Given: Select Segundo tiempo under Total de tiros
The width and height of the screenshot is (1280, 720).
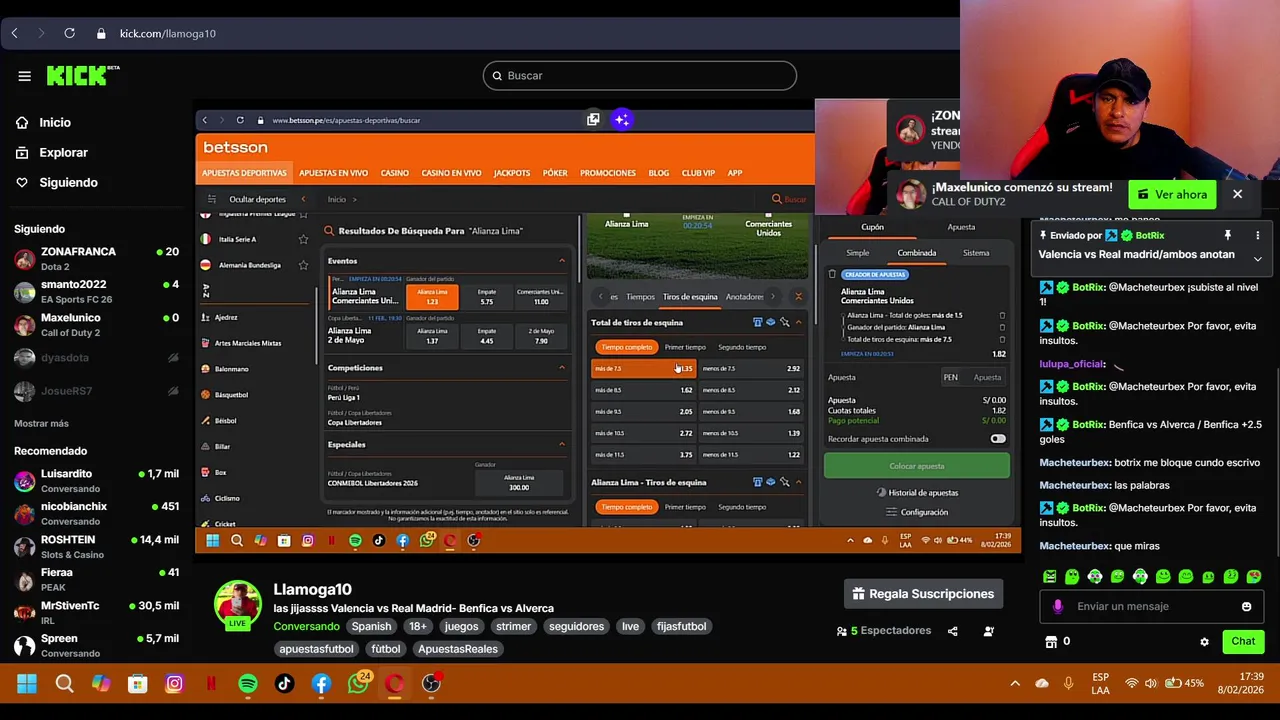Looking at the screenshot, I should (x=742, y=347).
